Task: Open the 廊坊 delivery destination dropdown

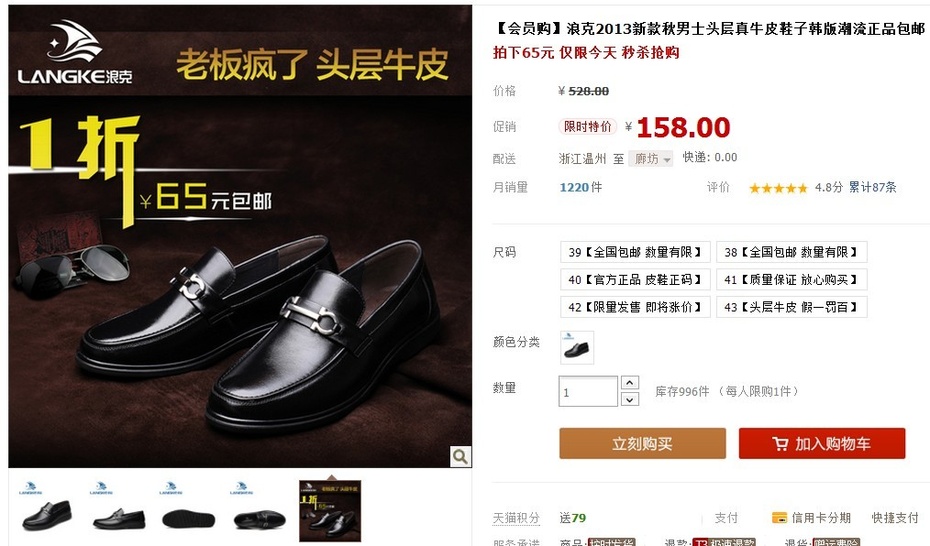Action: [651, 159]
